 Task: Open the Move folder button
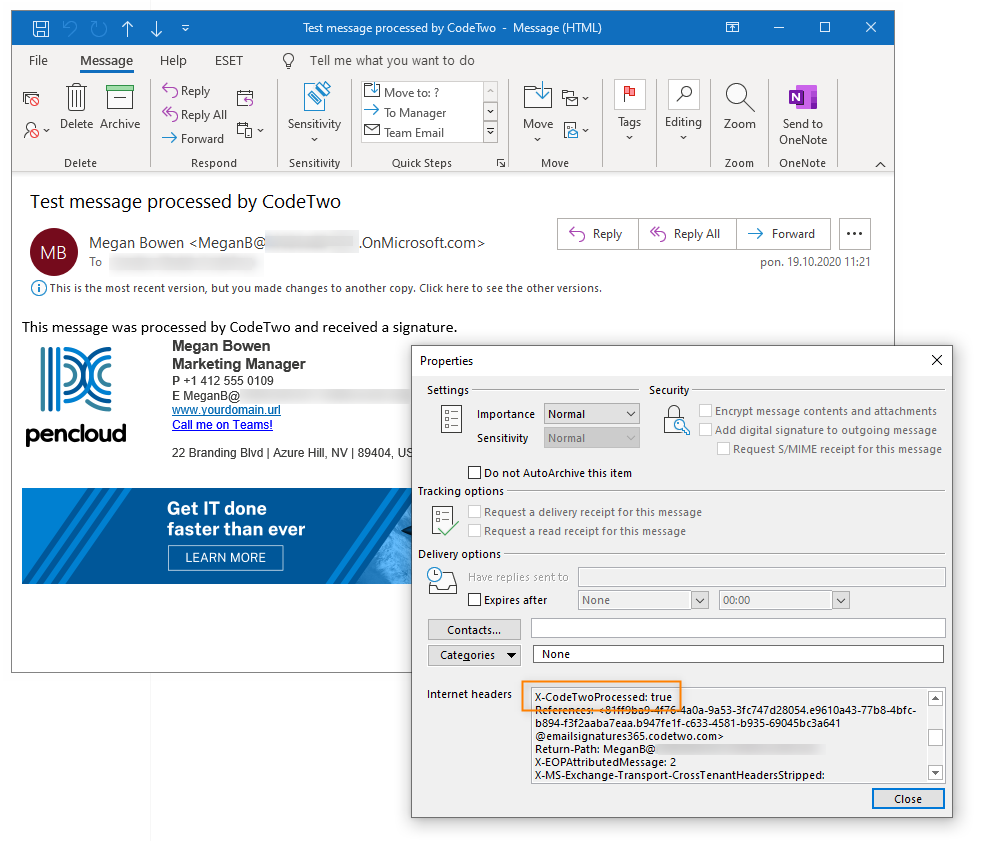(x=538, y=113)
